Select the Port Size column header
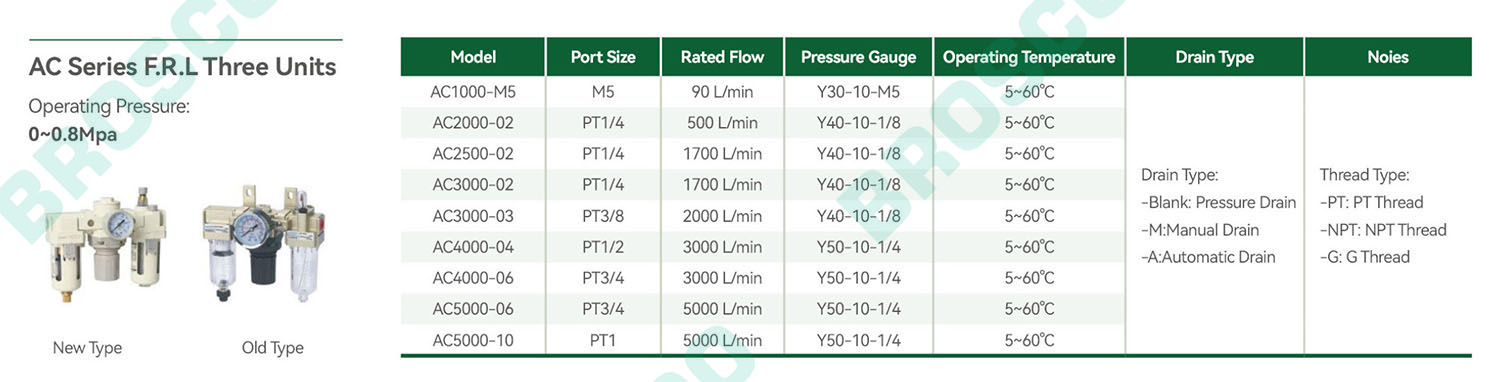The image size is (1500, 382). [603, 57]
